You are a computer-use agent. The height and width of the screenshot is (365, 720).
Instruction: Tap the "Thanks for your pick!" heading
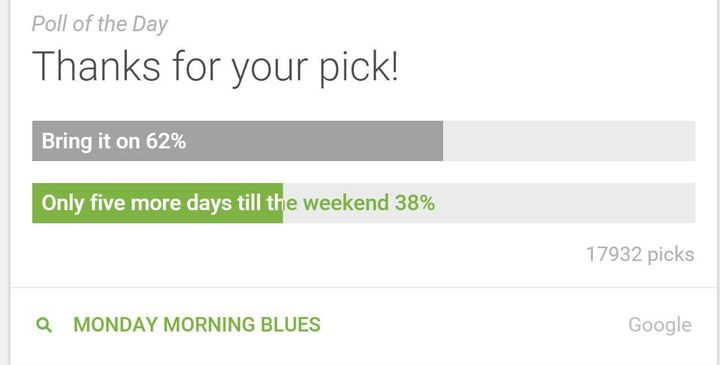(215, 67)
